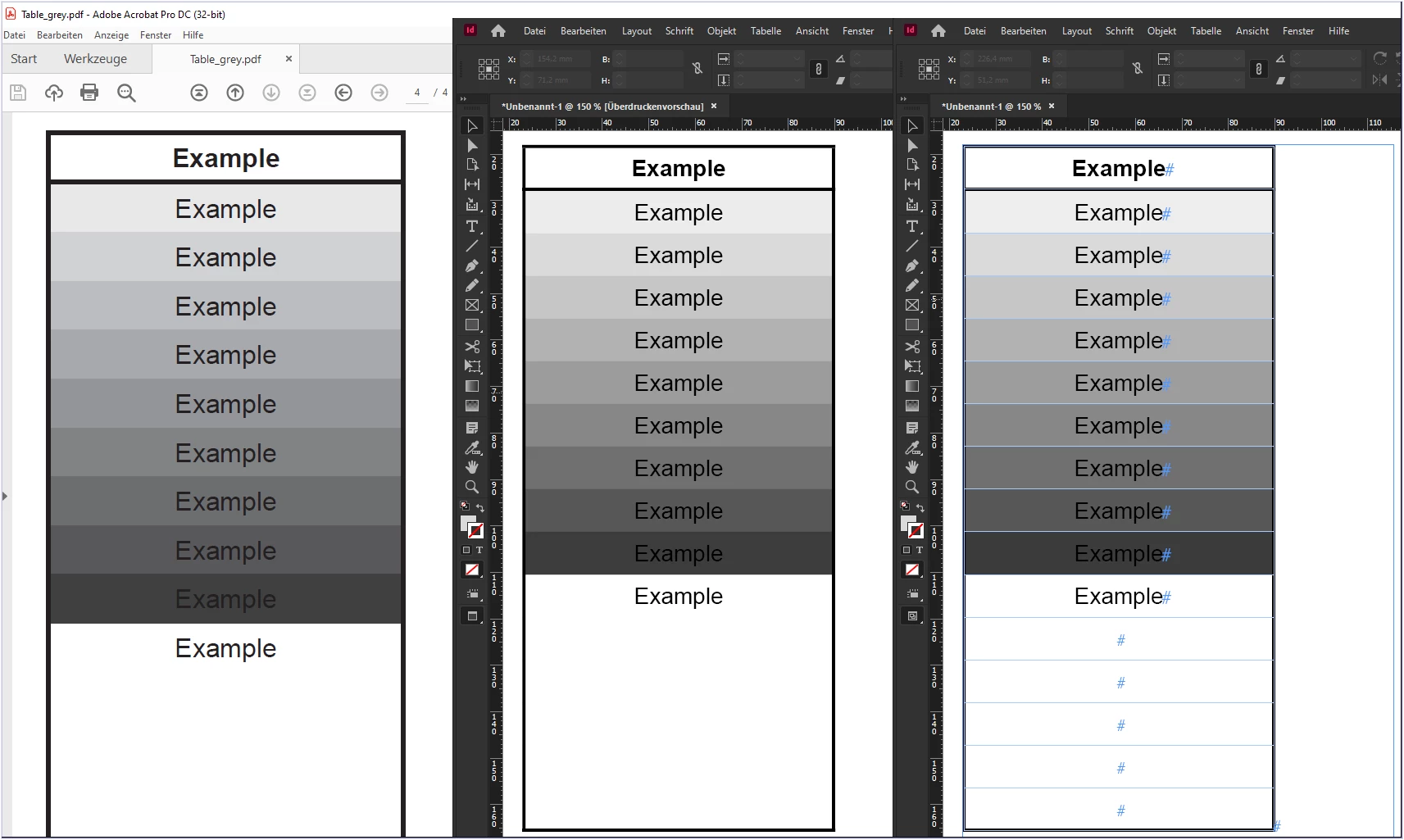Image resolution: width=1404 pixels, height=840 pixels.
Task: Go to previous page in Acrobat
Action: (235, 93)
